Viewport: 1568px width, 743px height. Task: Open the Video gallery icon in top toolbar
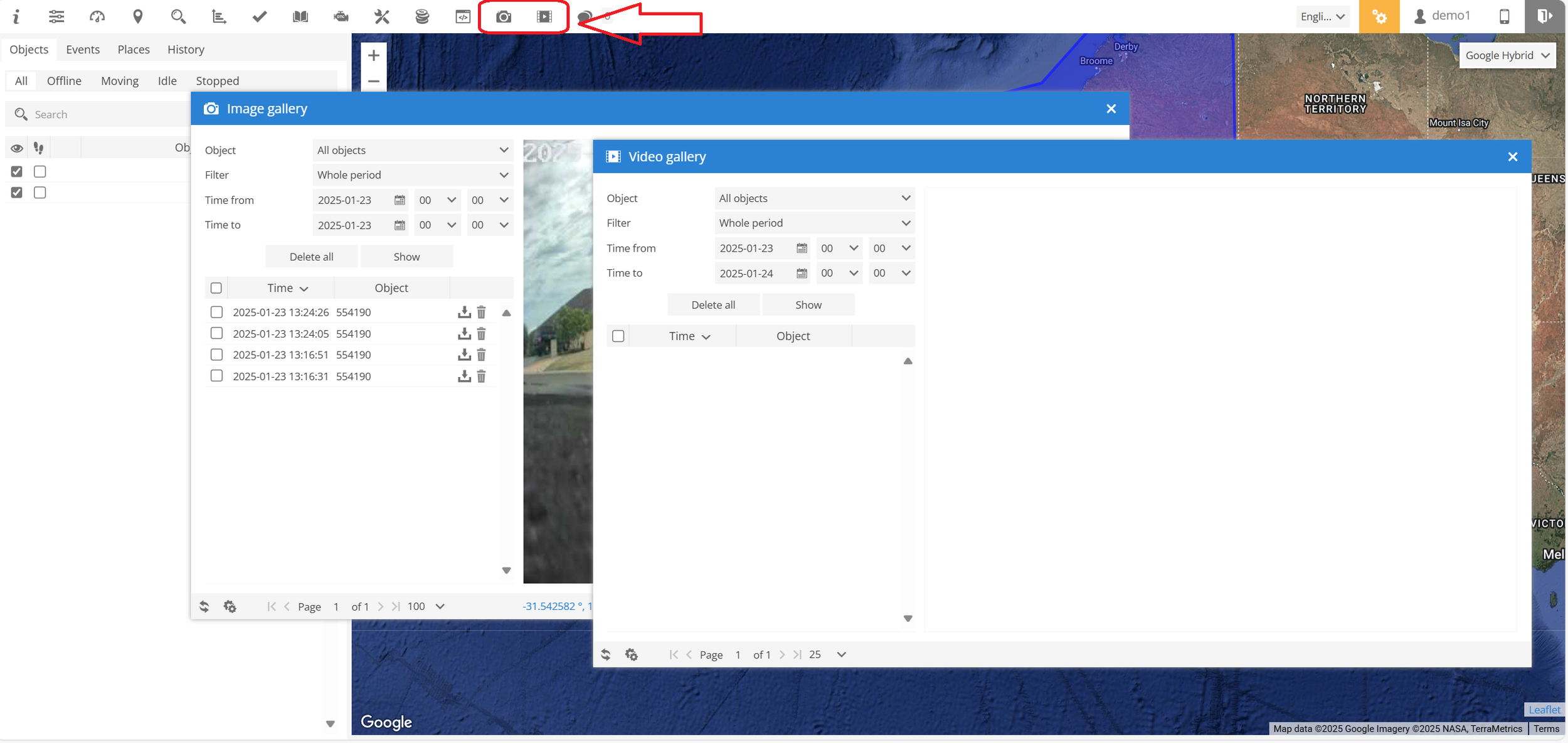544,17
